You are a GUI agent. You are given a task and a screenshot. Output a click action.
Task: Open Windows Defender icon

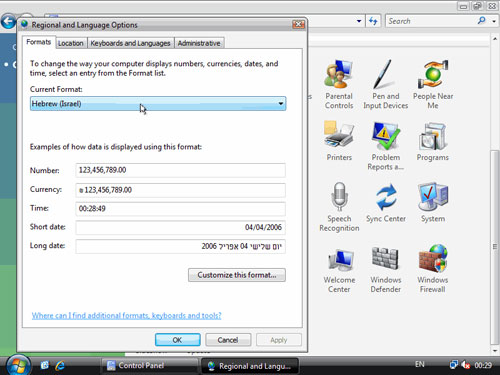[386, 269]
